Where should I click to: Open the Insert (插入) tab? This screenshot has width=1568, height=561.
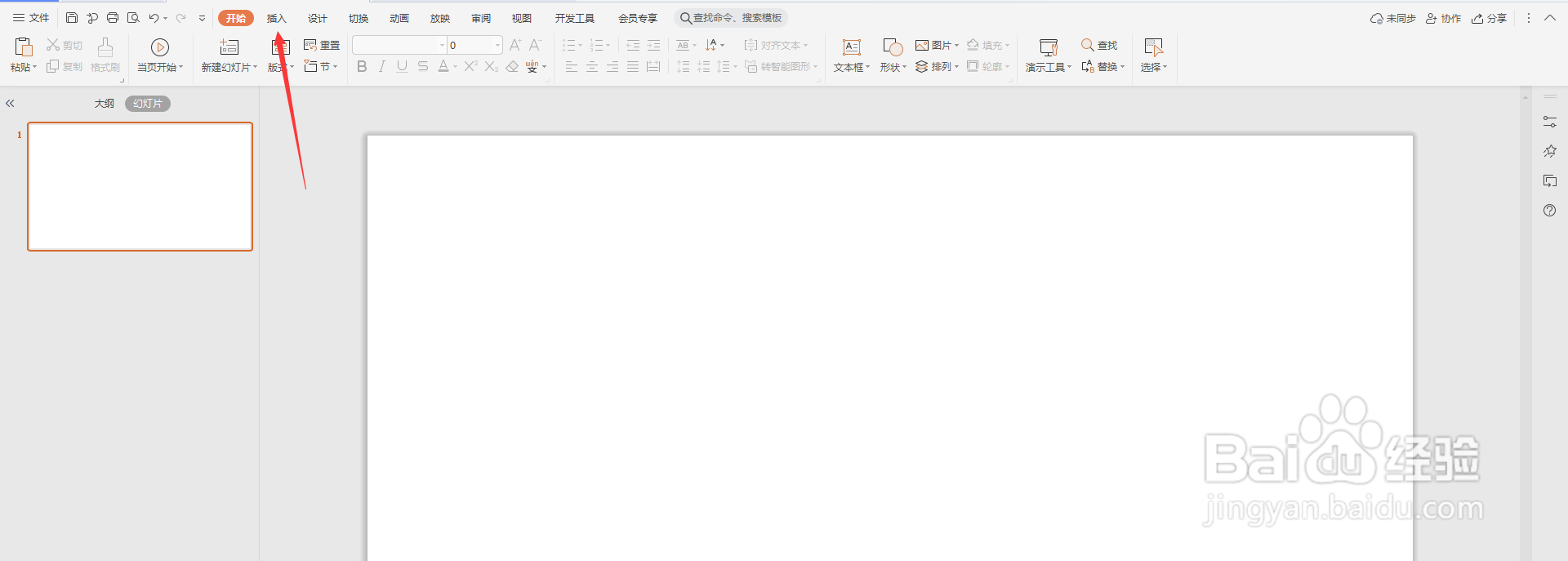pyautogui.click(x=277, y=18)
